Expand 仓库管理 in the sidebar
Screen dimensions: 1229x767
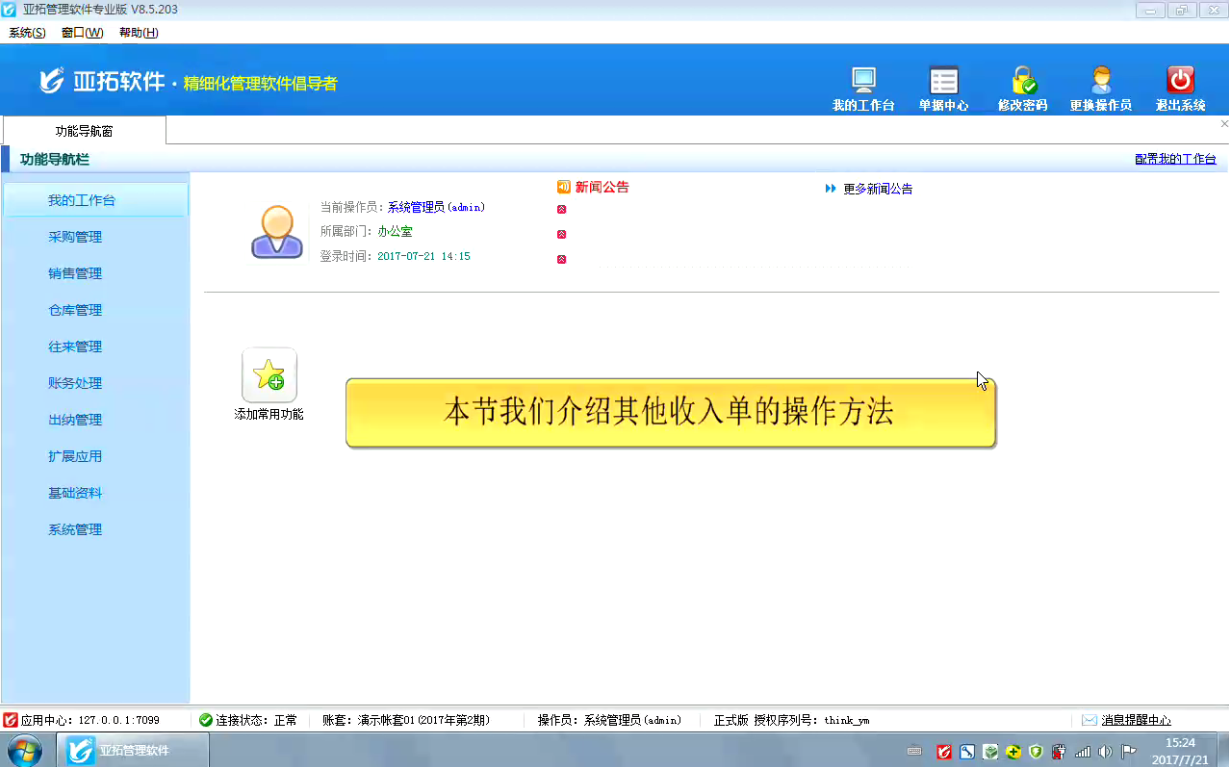point(75,310)
